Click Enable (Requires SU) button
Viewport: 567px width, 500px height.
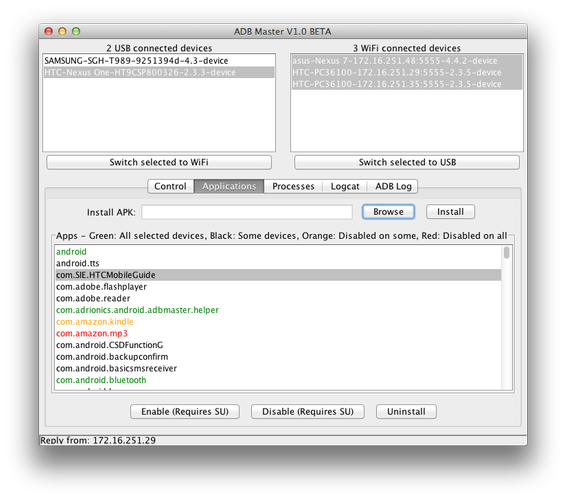pyautogui.click(x=185, y=412)
